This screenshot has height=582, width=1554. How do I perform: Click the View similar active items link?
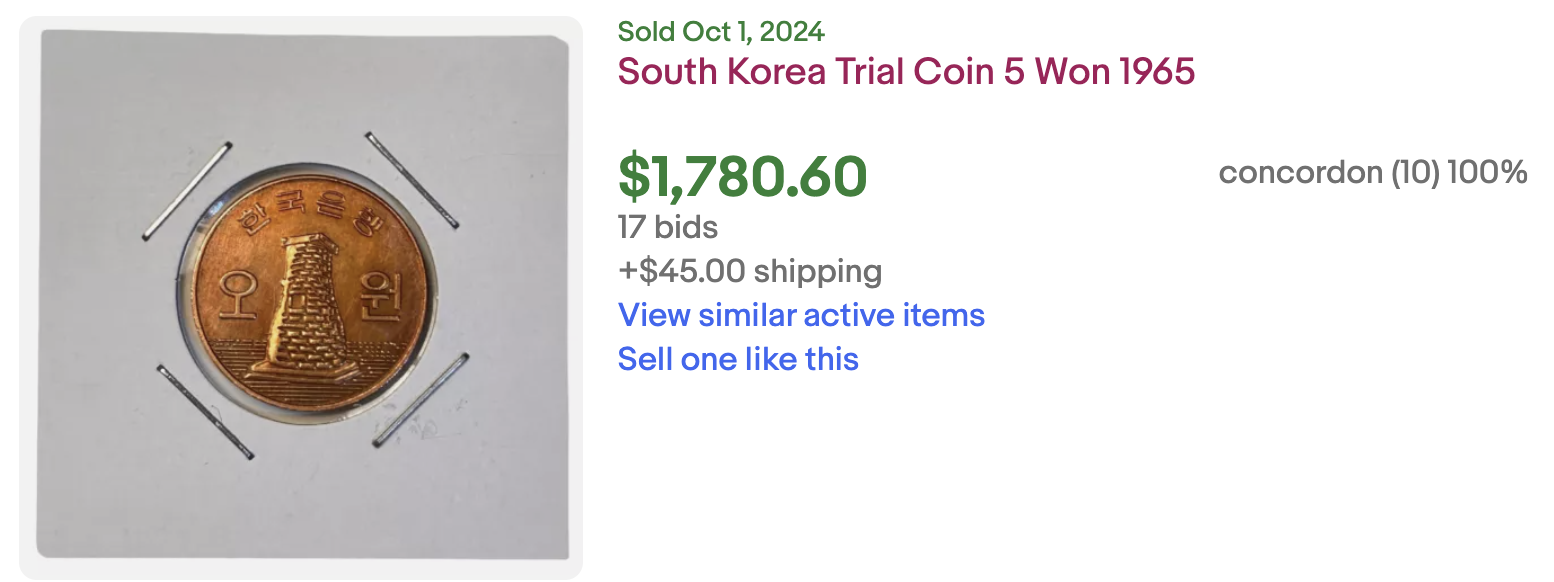(x=801, y=315)
